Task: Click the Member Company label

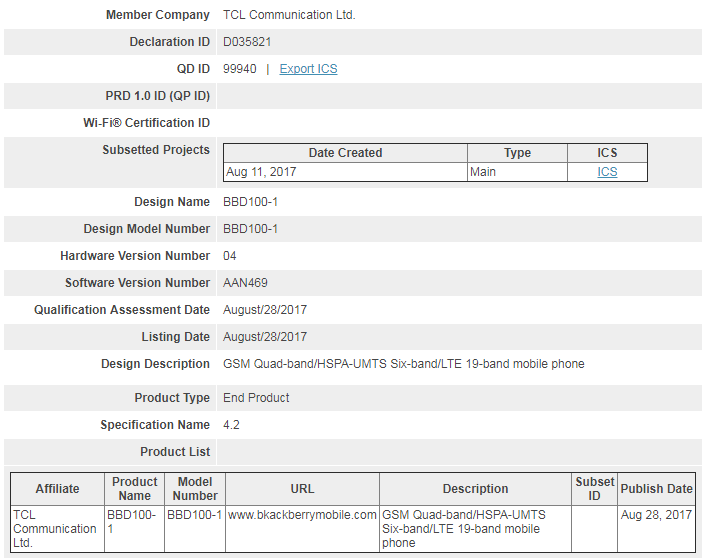Action: click(158, 15)
